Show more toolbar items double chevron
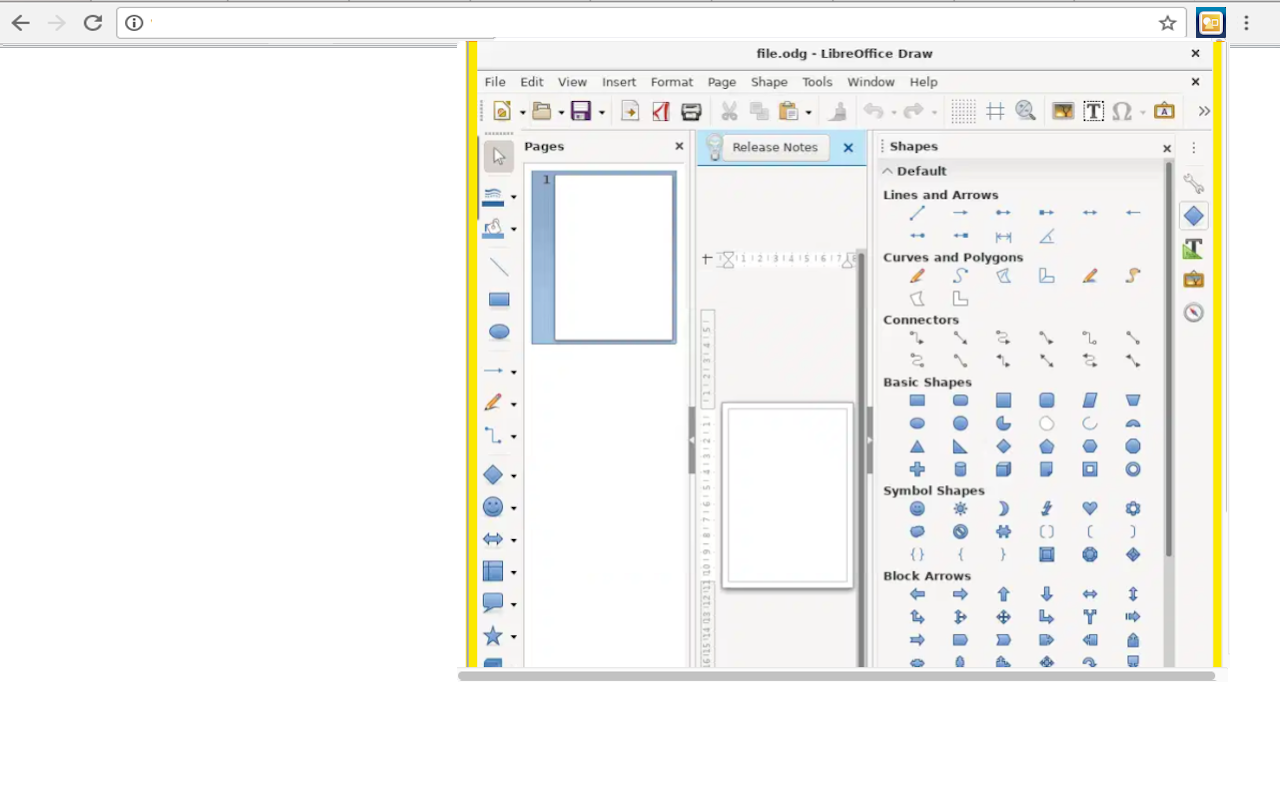 [1204, 111]
